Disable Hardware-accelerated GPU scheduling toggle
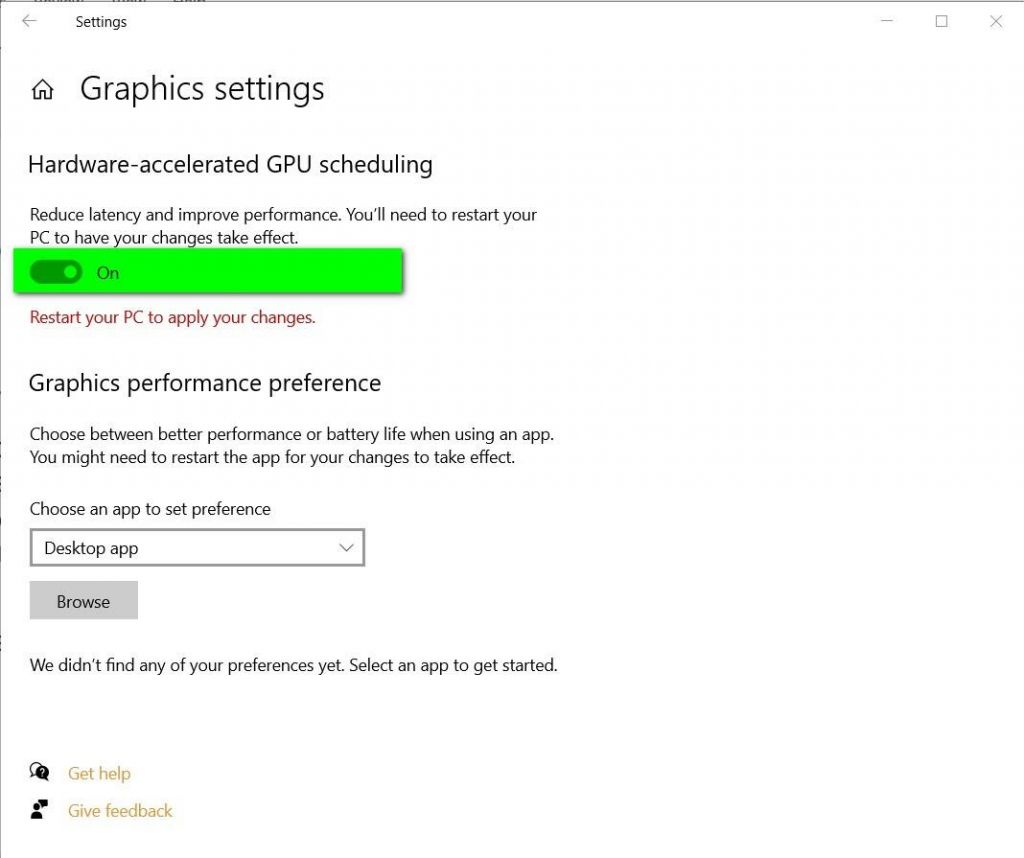The height and width of the screenshot is (858, 1024). 55,271
